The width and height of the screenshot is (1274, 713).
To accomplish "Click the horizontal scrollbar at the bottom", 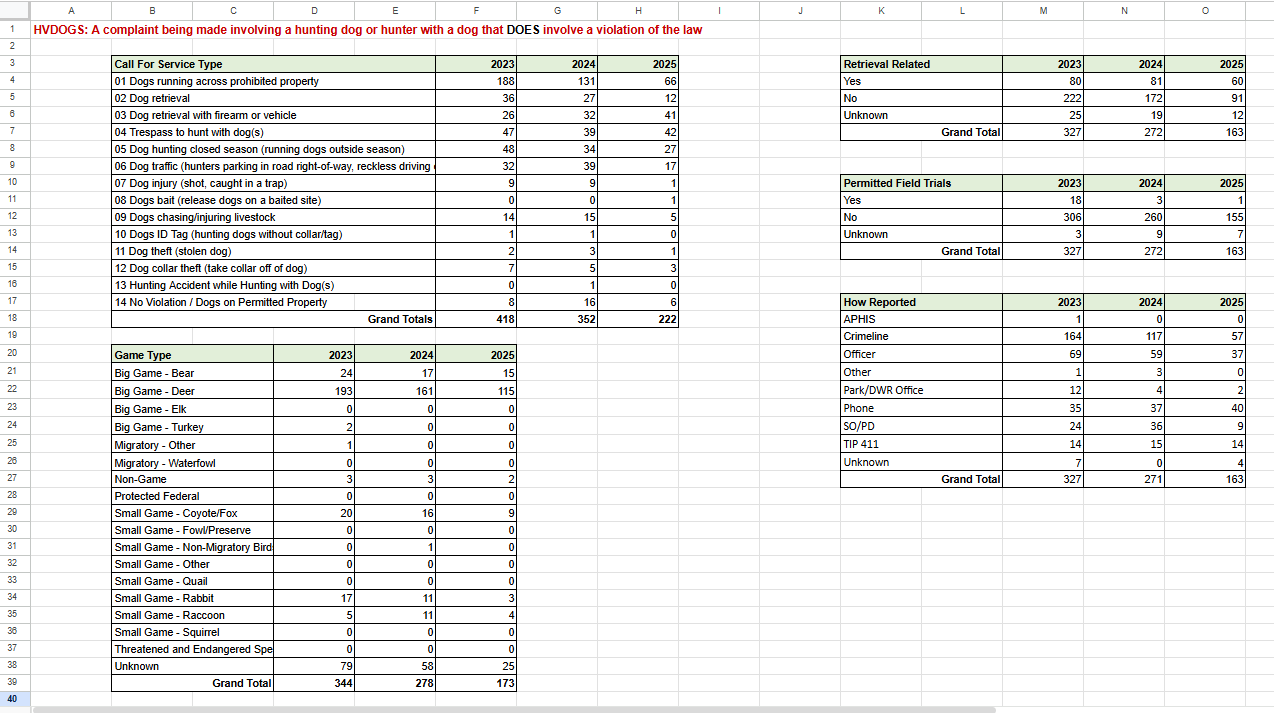I will point(400,709).
